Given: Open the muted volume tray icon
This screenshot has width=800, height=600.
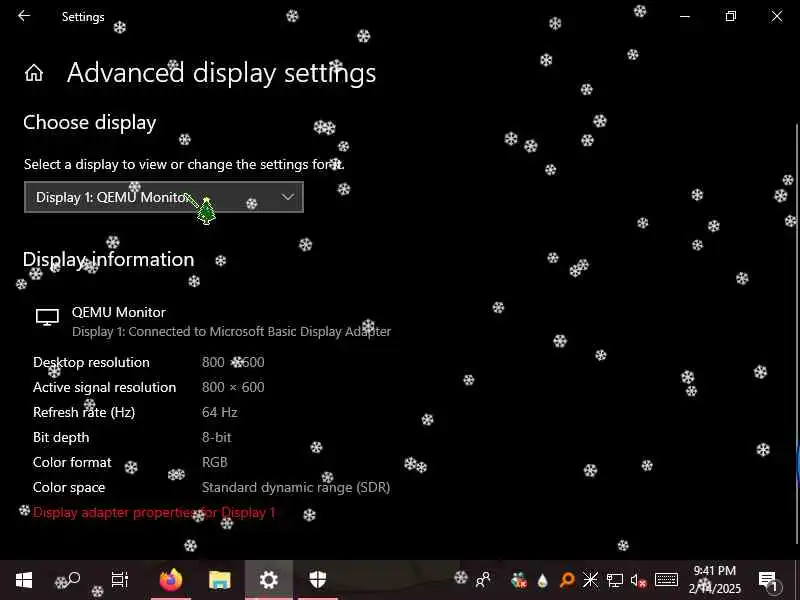Looking at the screenshot, I should click(638, 580).
